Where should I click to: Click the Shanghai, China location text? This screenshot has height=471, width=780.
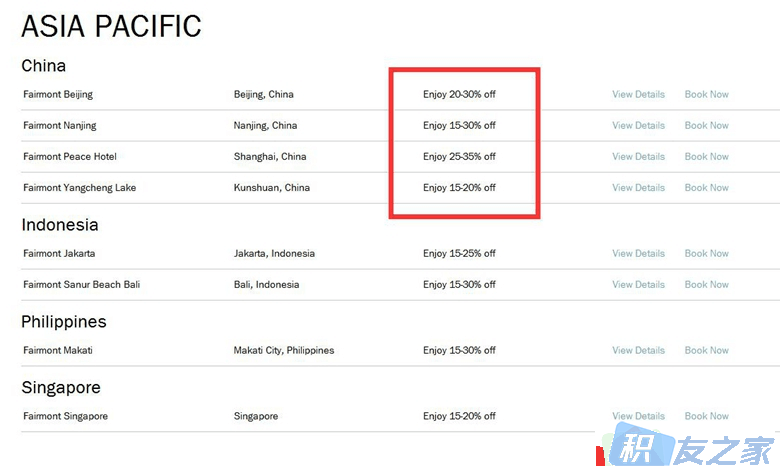(270, 157)
